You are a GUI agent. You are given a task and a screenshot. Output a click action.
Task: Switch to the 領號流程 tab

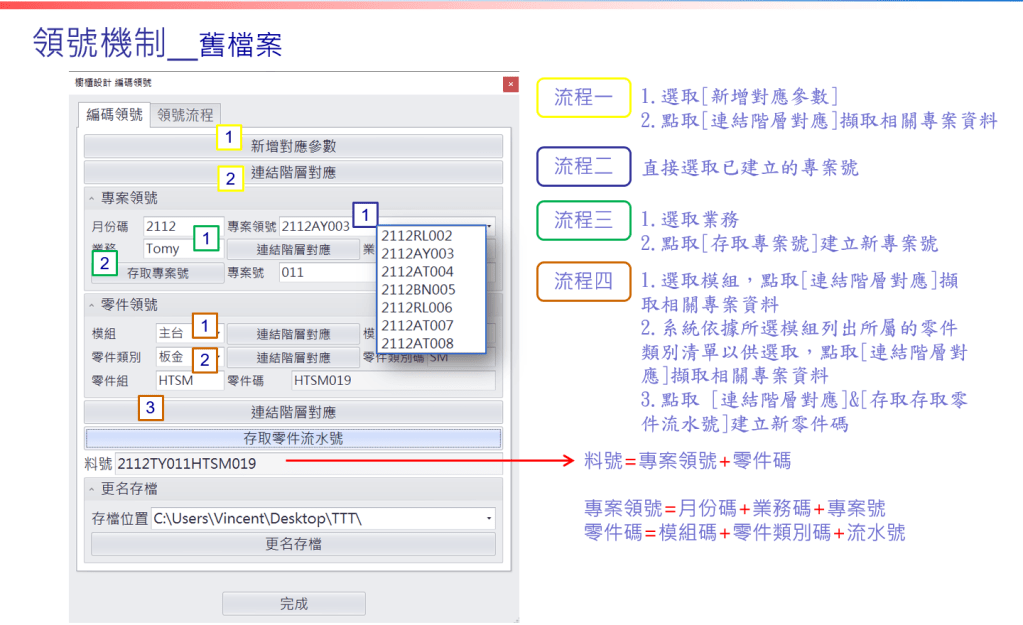tap(186, 115)
